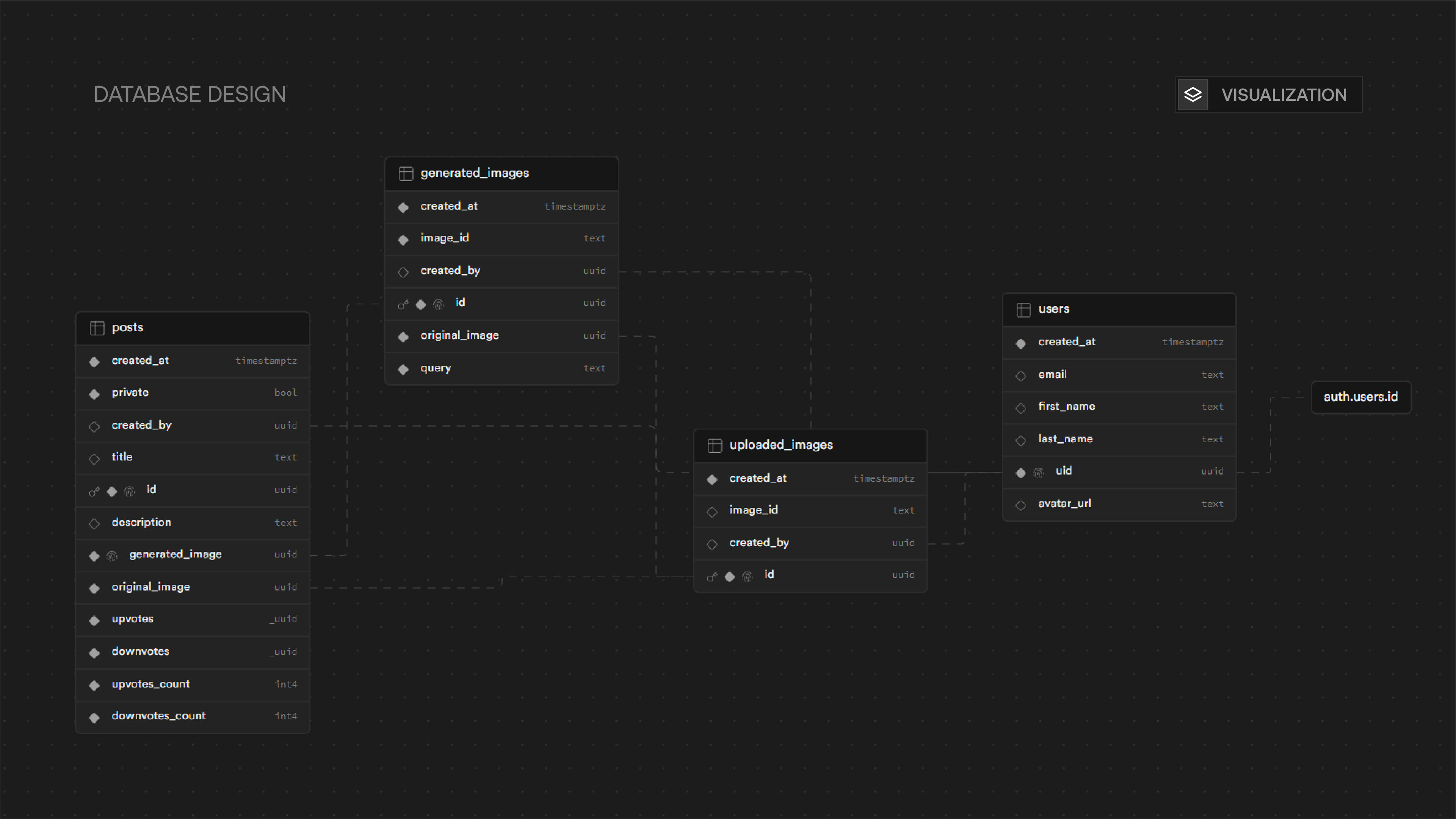Click the hollow diamond beside posts description
Image resolution: width=1456 pixels, height=819 pixels.
(94, 523)
